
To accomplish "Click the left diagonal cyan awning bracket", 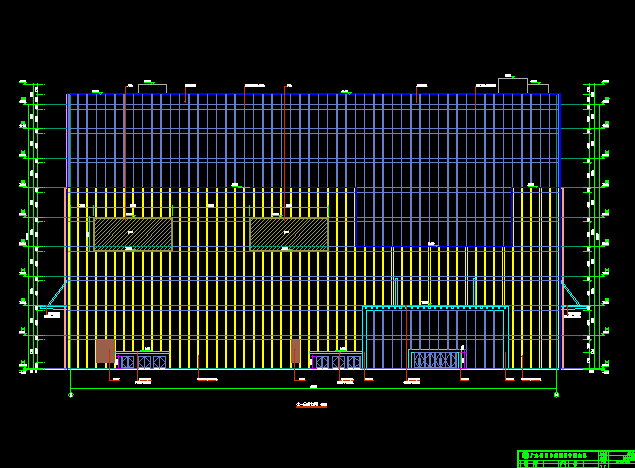I will pos(55,294).
